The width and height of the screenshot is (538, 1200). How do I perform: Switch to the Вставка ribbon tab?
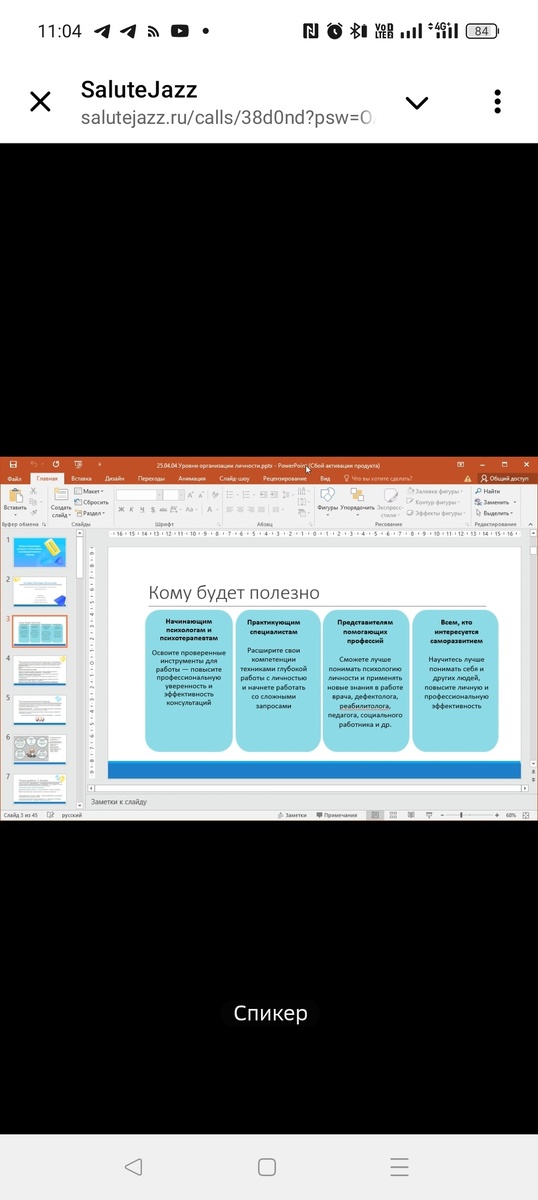tap(81, 479)
